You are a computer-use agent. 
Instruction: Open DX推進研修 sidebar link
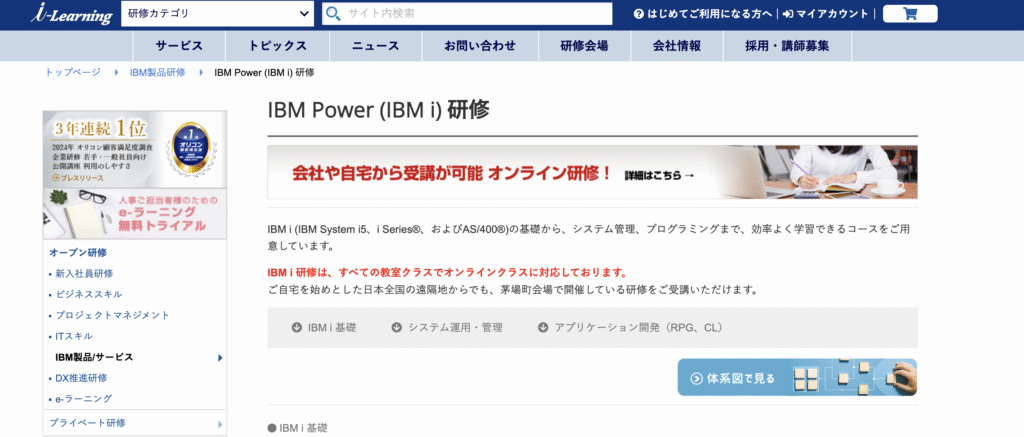click(x=81, y=378)
